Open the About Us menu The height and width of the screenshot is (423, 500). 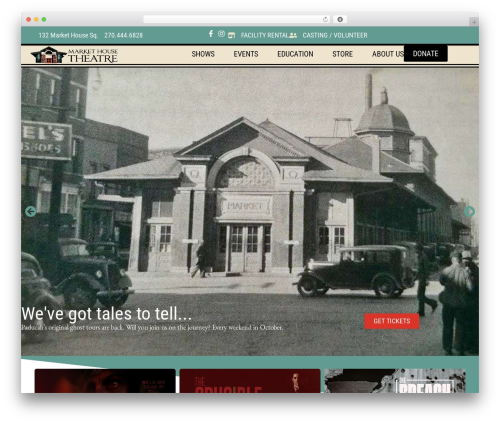click(x=388, y=54)
